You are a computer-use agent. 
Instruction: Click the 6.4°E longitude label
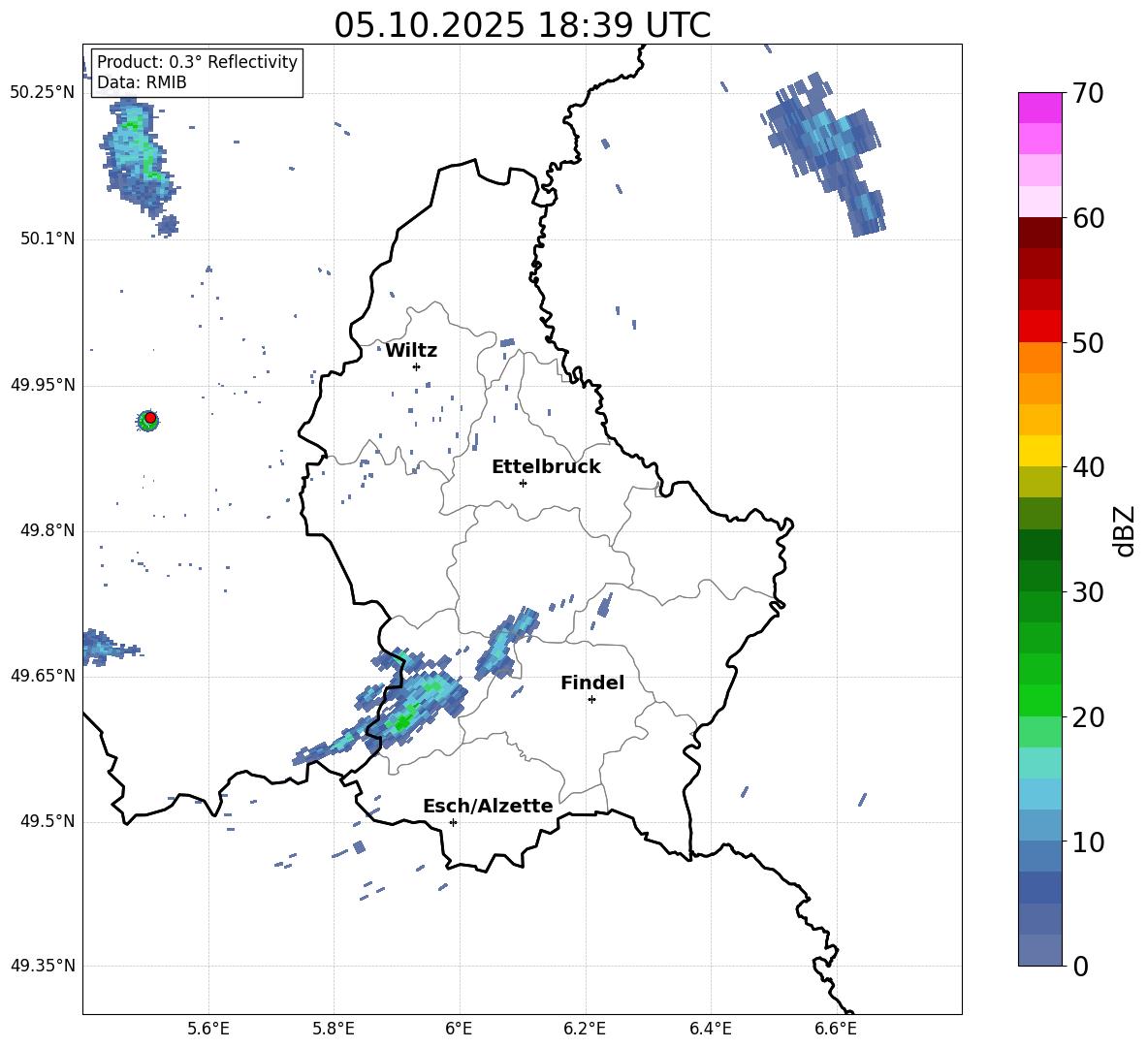click(x=711, y=1029)
